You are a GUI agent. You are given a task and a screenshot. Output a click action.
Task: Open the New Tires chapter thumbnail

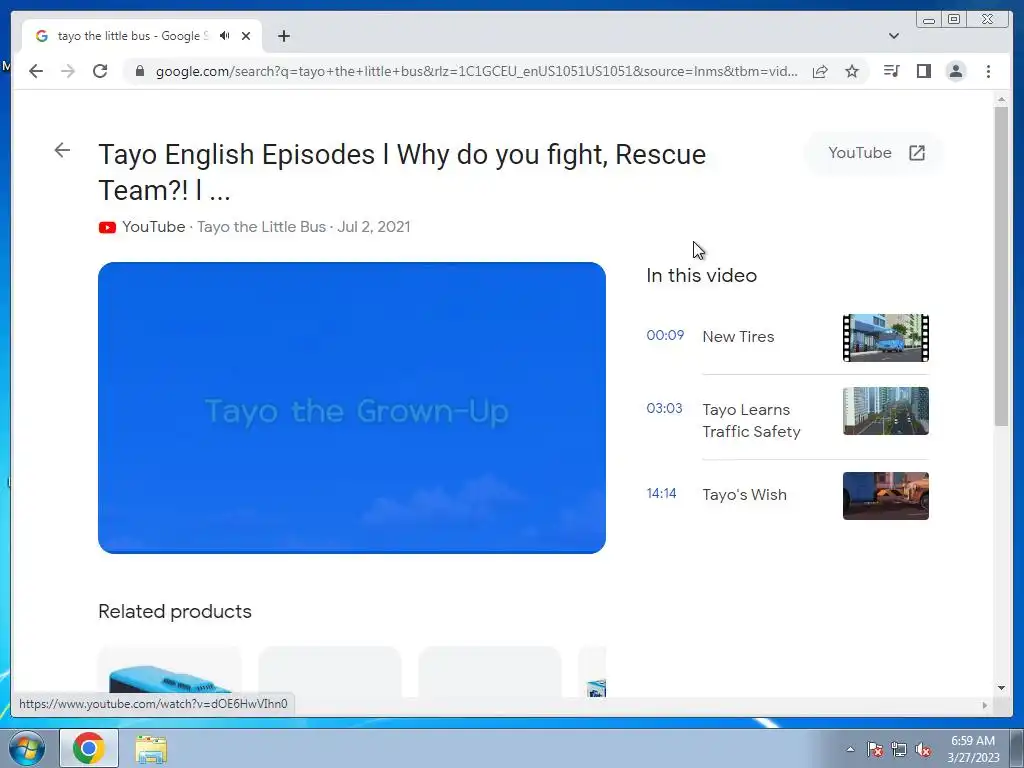coord(886,338)
